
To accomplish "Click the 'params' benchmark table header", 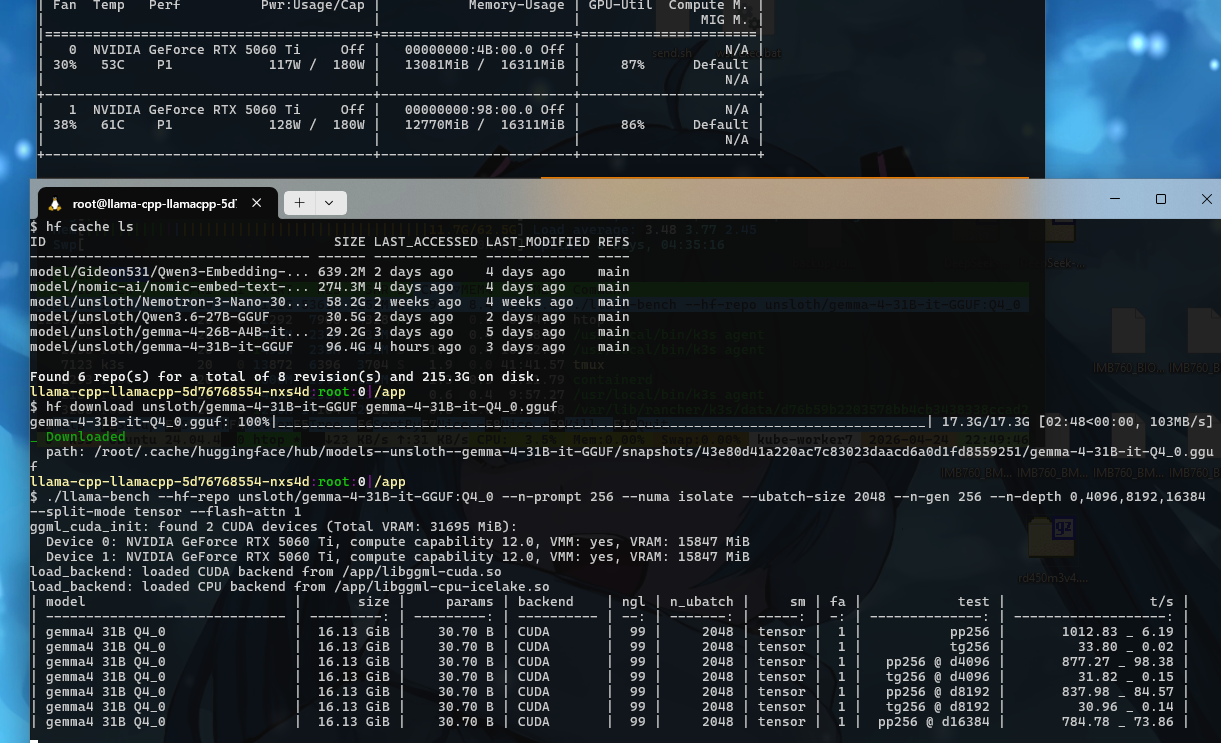I will [470, 602].
